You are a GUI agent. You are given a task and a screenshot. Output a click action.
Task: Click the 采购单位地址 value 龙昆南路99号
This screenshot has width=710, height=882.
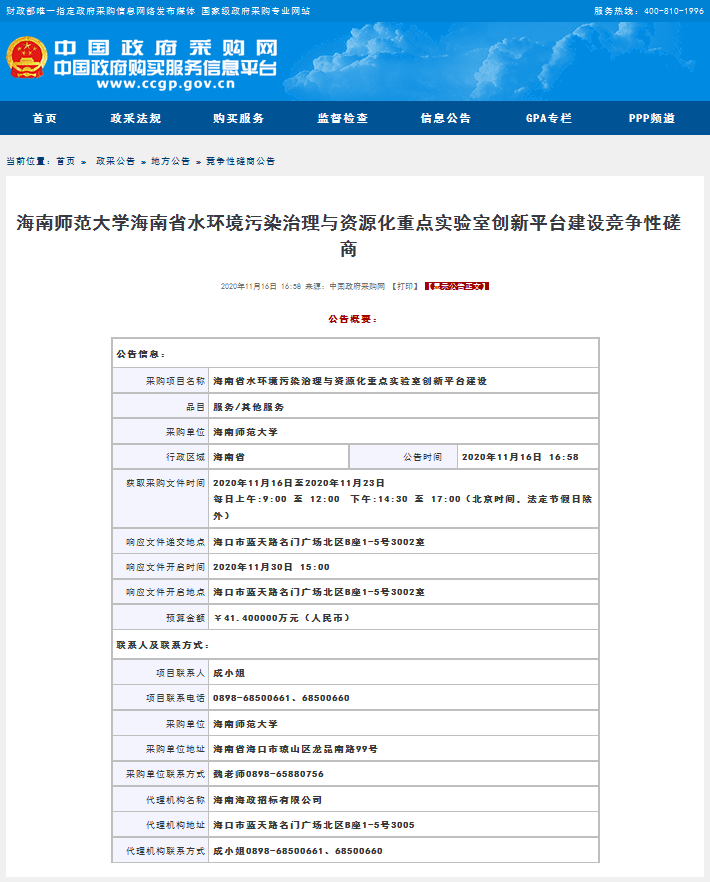(295, 749)
